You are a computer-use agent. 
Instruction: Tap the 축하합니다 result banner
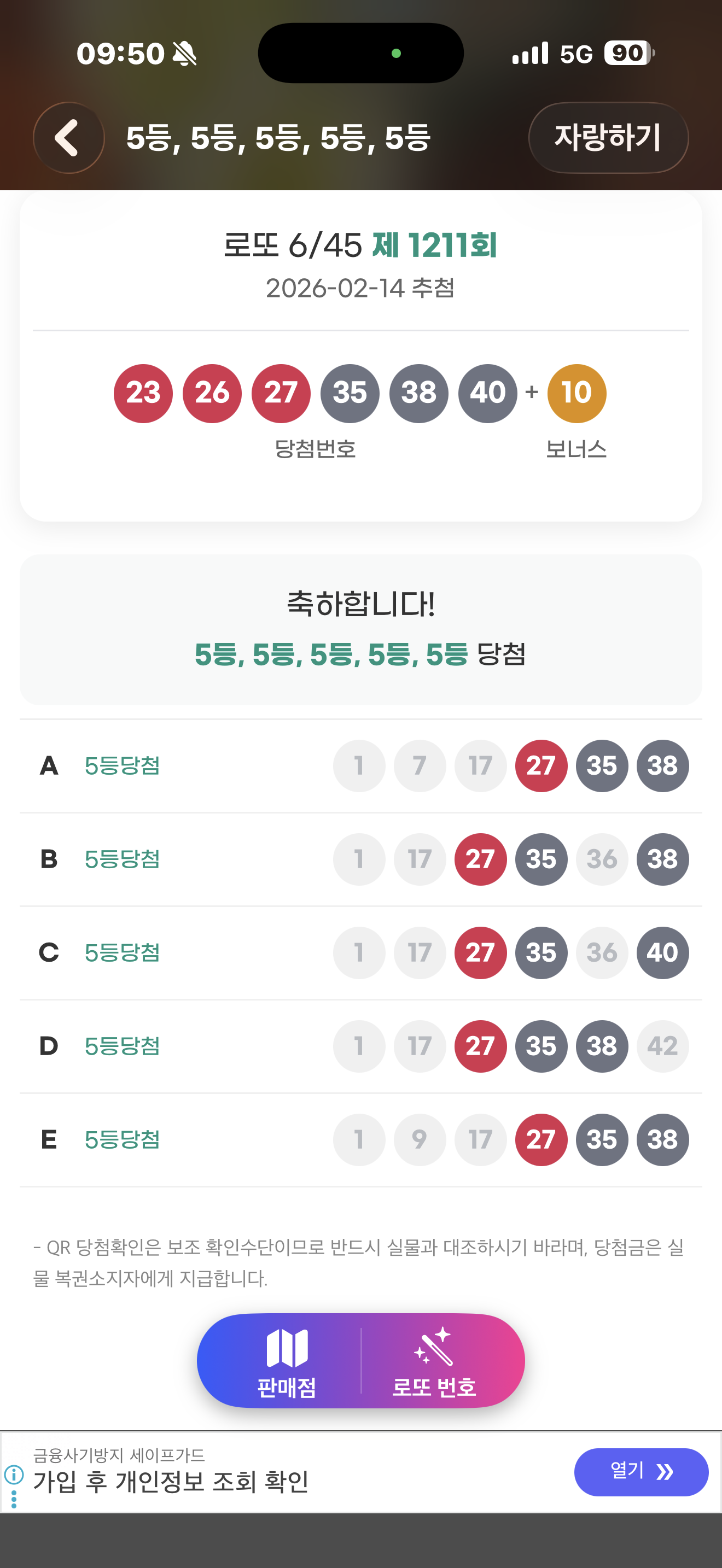point(360,629)
